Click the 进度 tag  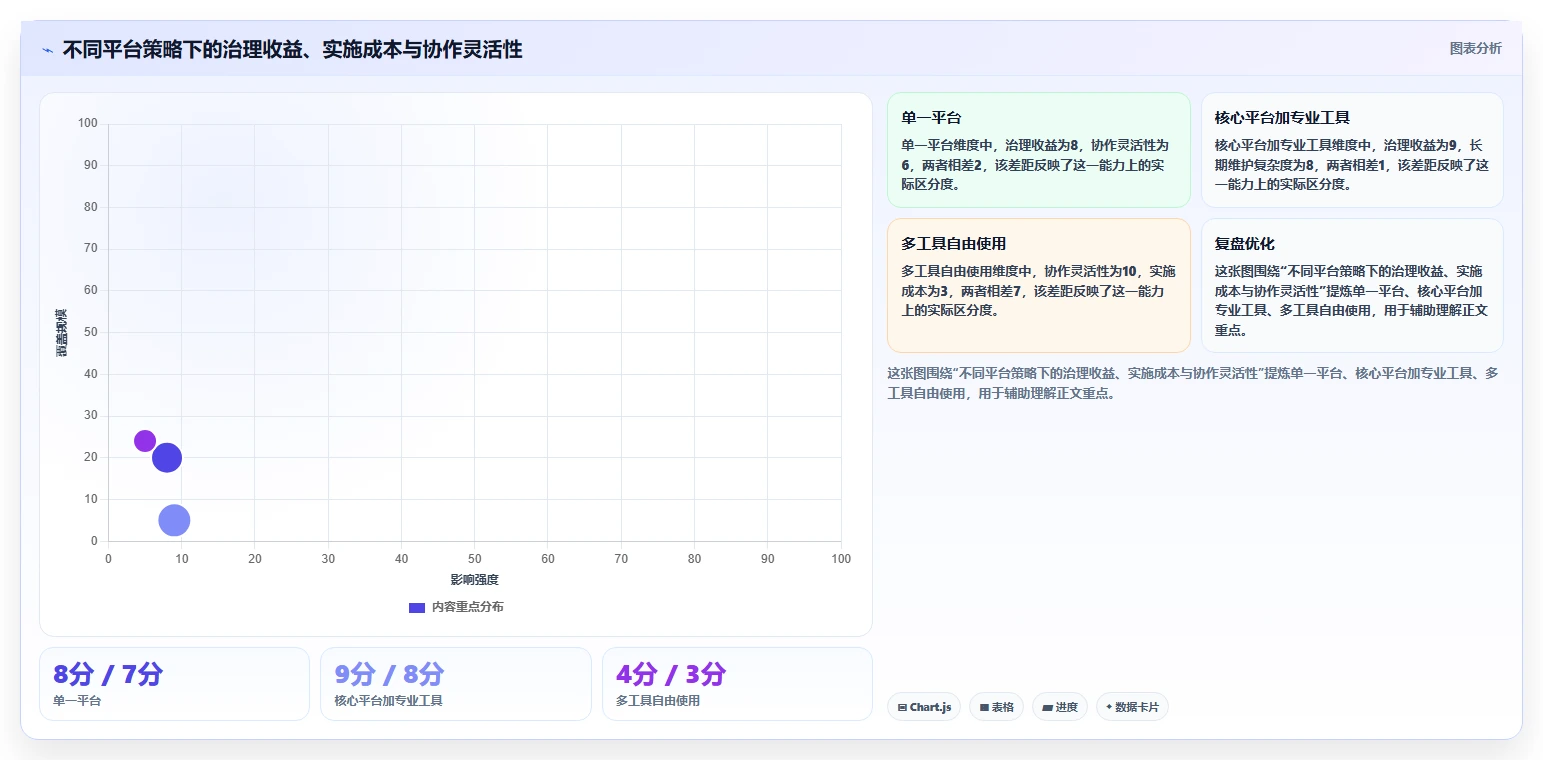pos(1060,707)
